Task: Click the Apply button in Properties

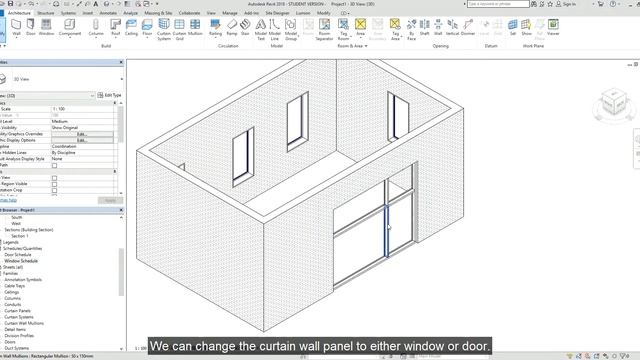Action: coord(110,200)
